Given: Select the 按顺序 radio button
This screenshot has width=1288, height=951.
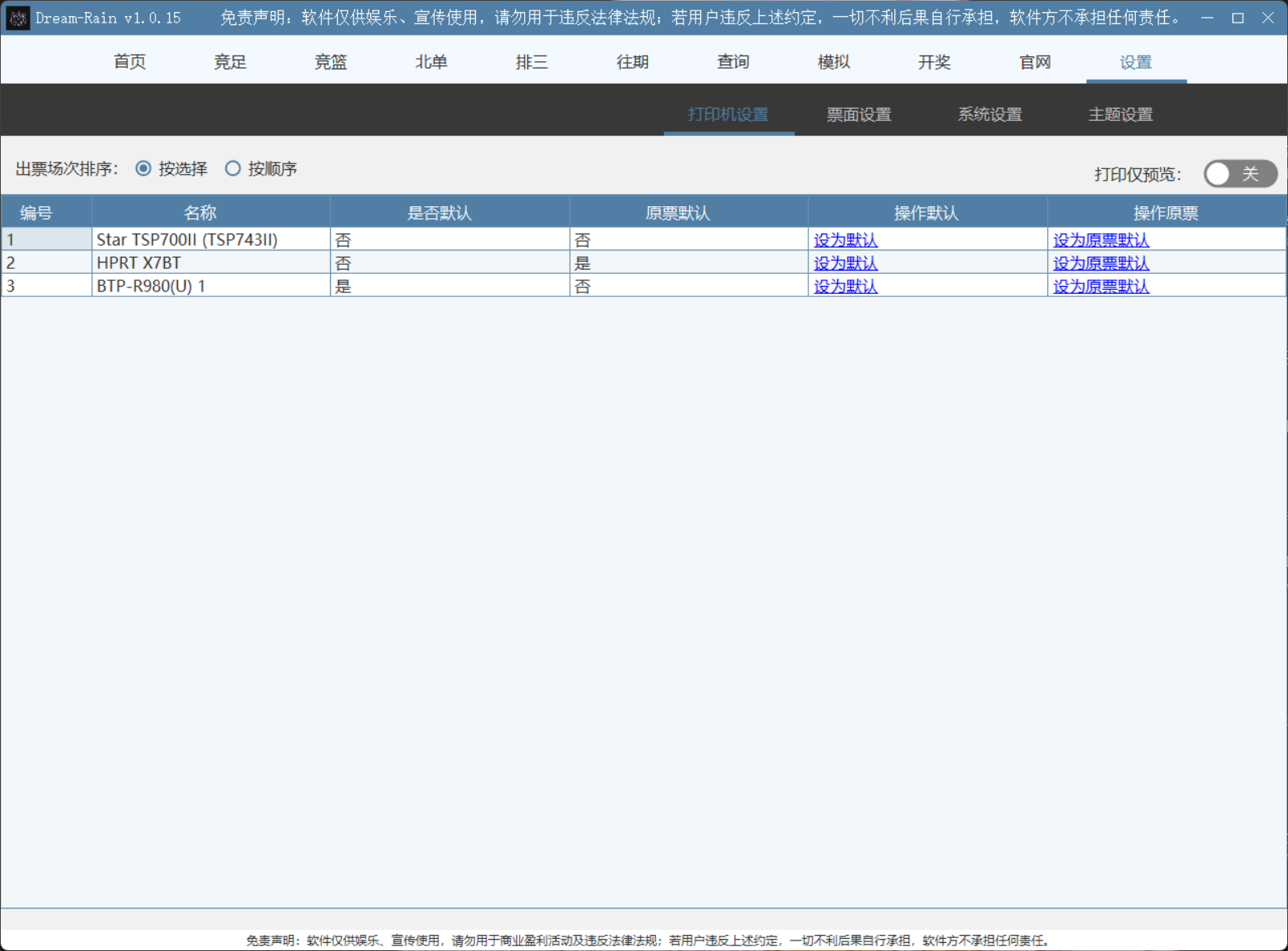Looking at the screenshot, I should (233, 168).
